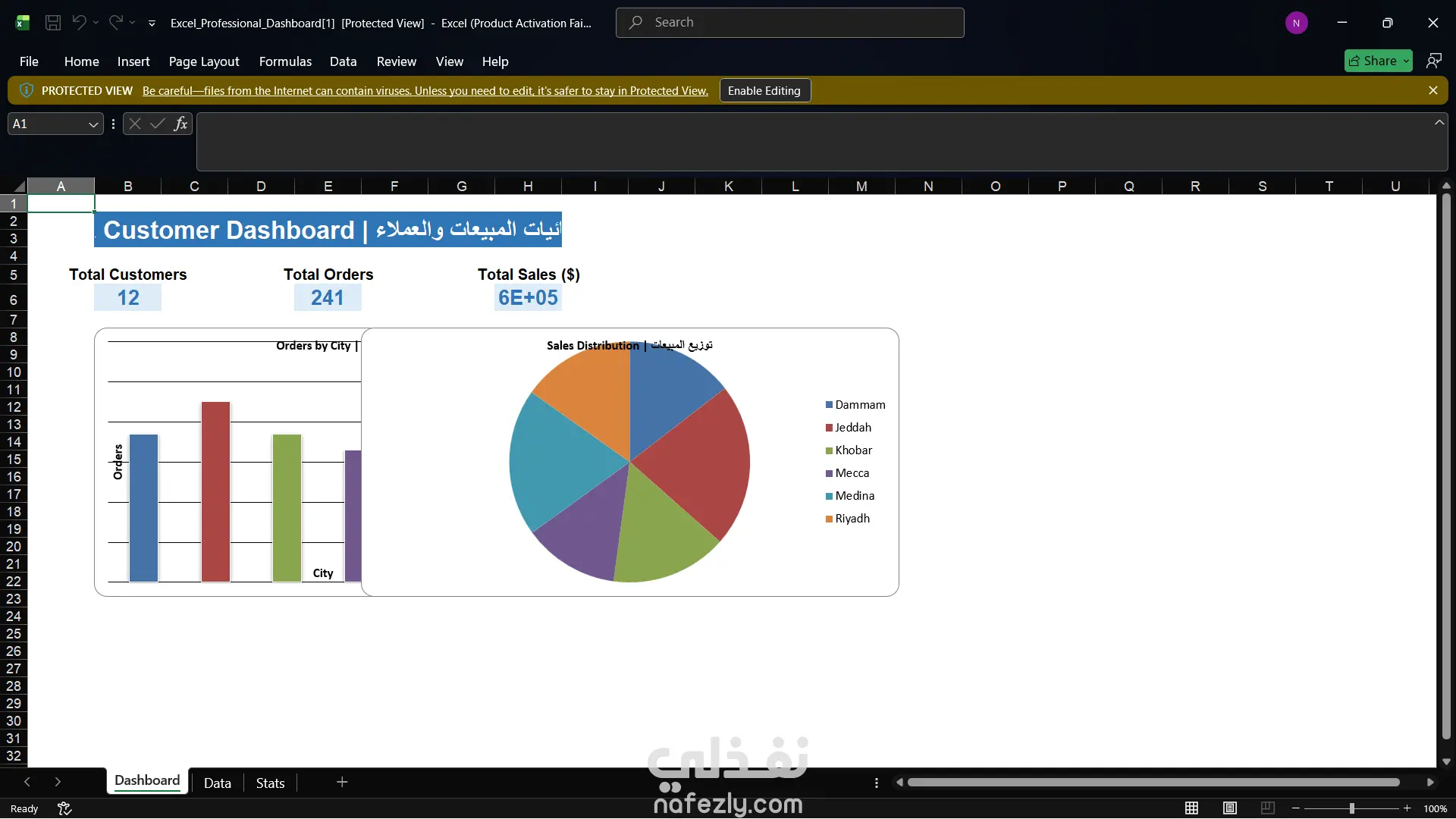Add a new sheet with plus icon
Image resolution: width=1456 pixels, height=819 pixels.
click(342, 782)
